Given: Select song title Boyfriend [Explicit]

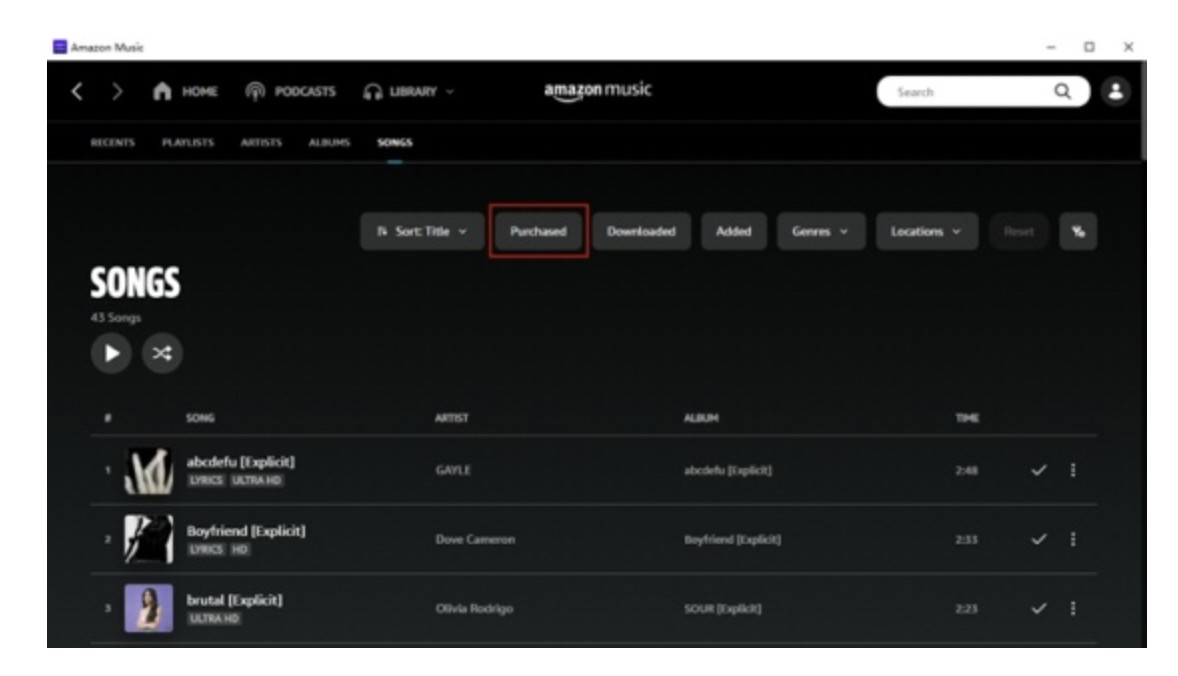Looking at the screenshot, I should (x=246, y=531).
